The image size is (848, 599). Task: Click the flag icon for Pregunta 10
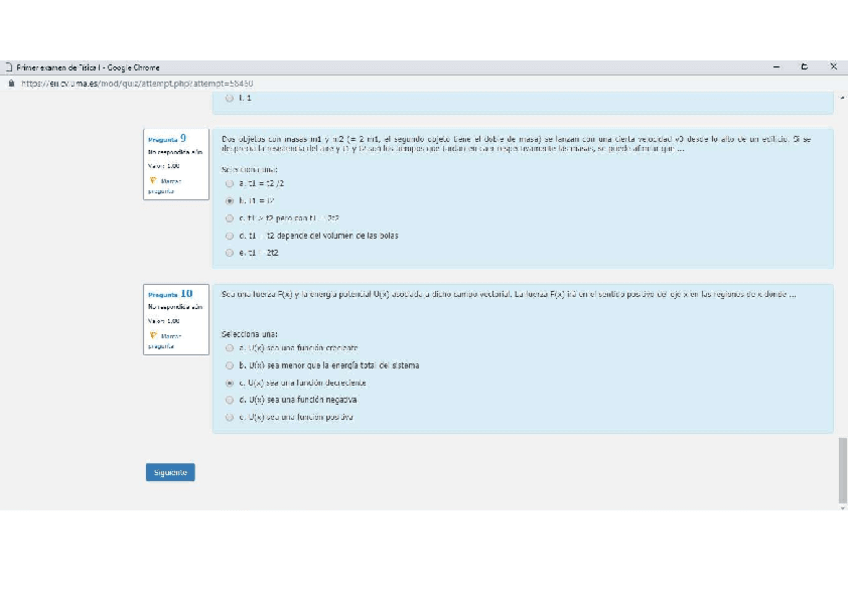click(x=153, y=336)
